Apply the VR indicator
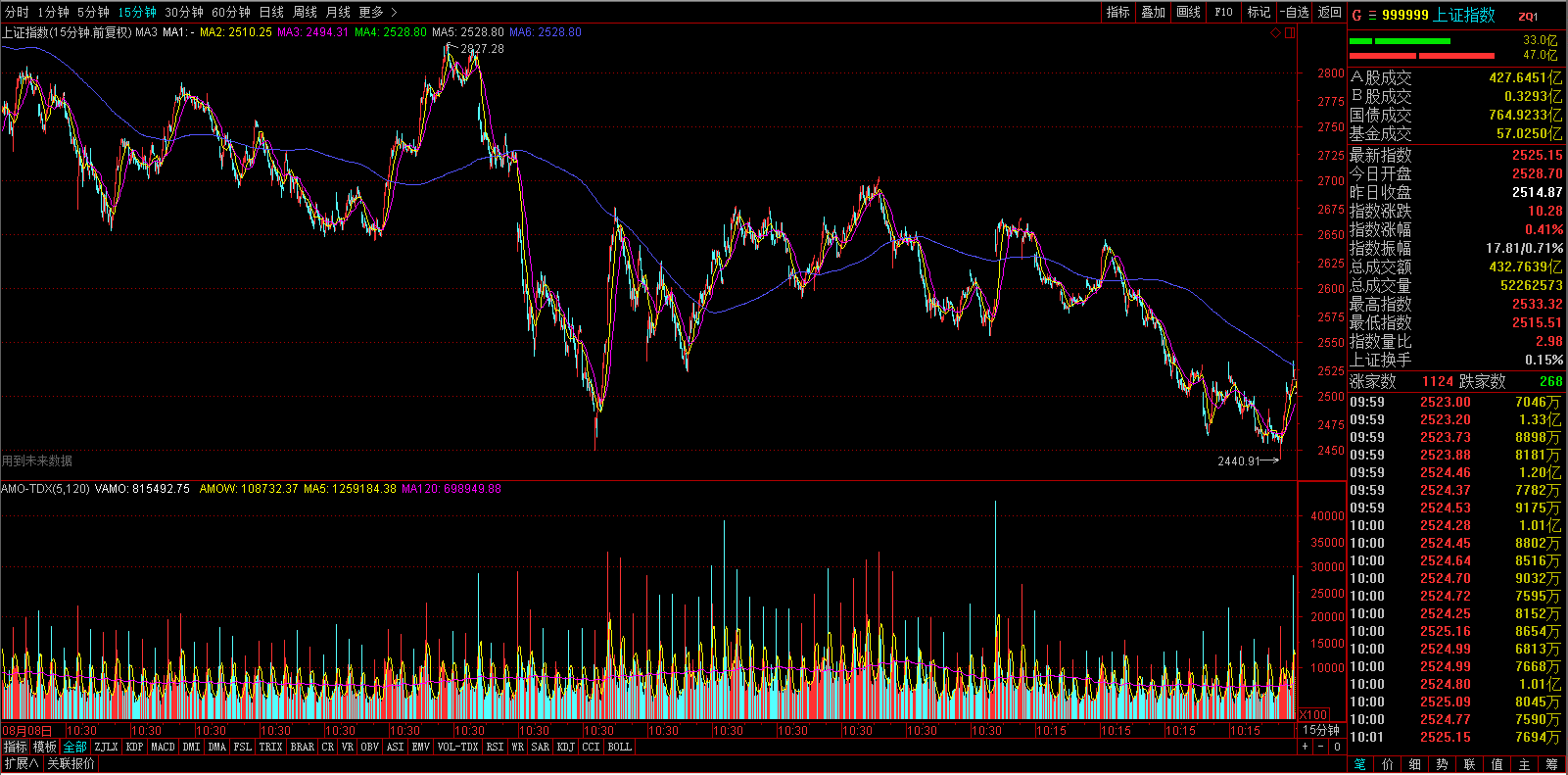 click(347, 747)
